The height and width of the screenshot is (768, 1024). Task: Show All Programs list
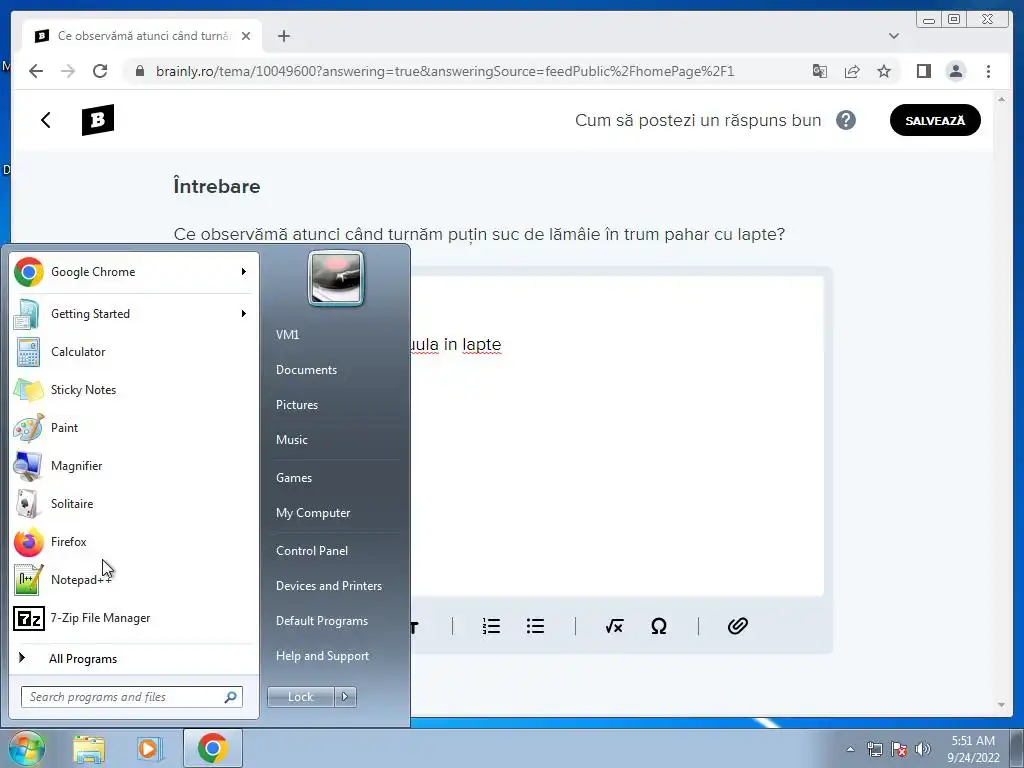(x=134, y=659)
